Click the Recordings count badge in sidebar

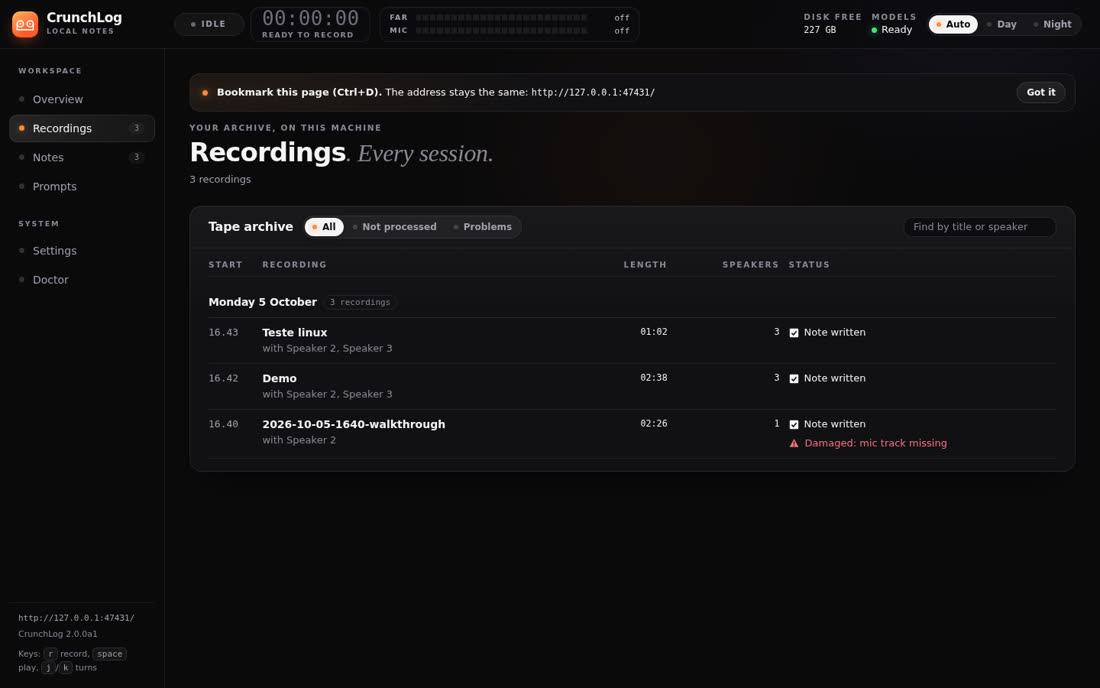pos(137,128)
